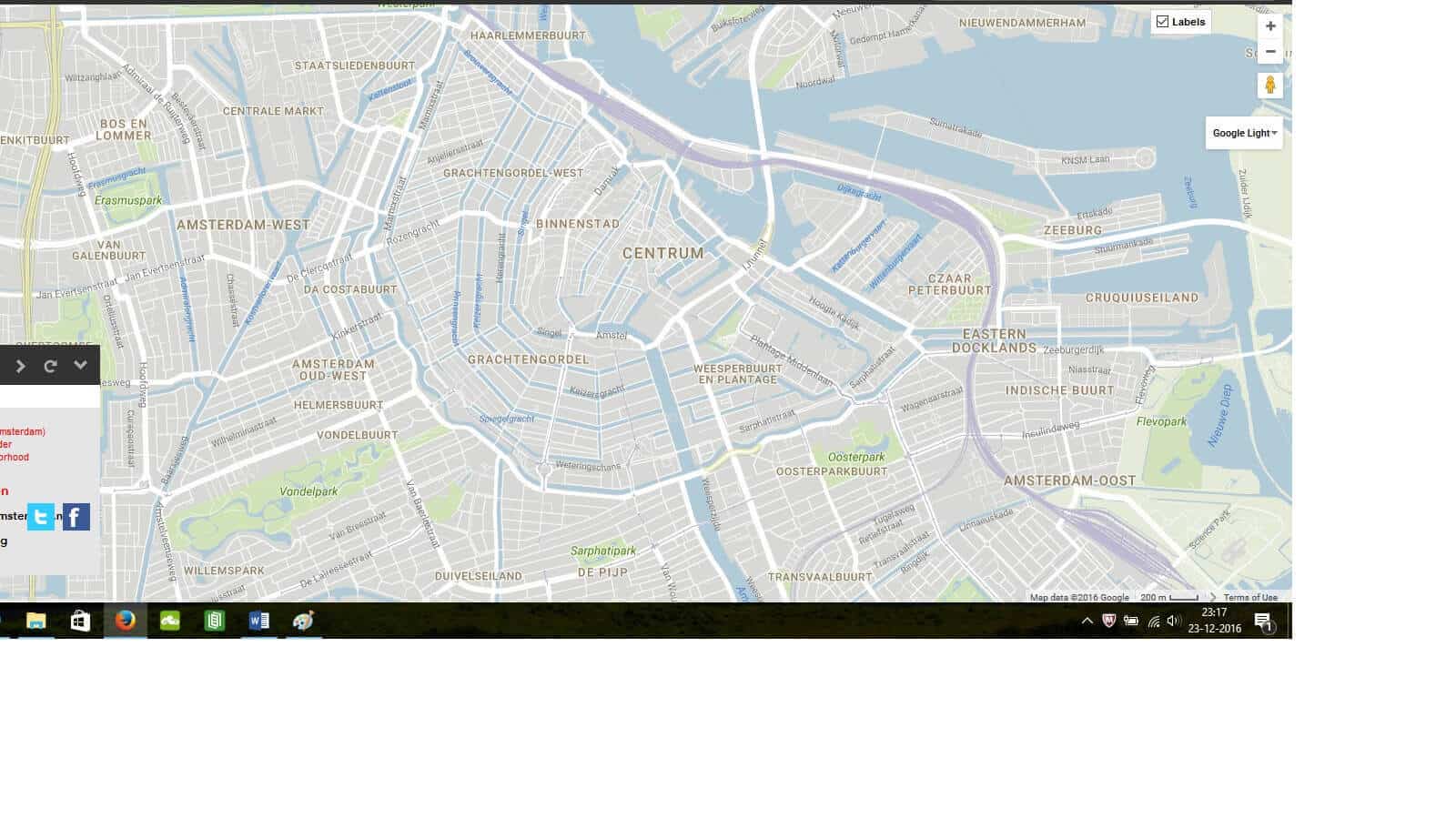Click the AMSTERDAM OUD-WEST label
This screenshot has height=819, width=1456.
(x=333, y=369)
